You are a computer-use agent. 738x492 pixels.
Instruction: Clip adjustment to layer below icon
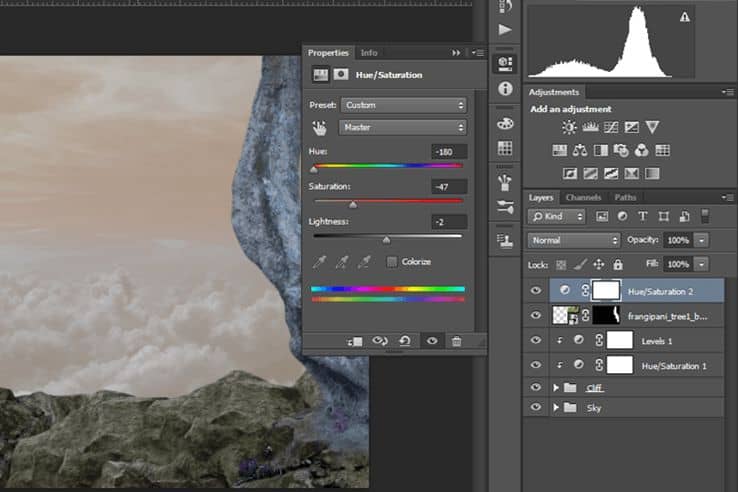tap(355, 341)
